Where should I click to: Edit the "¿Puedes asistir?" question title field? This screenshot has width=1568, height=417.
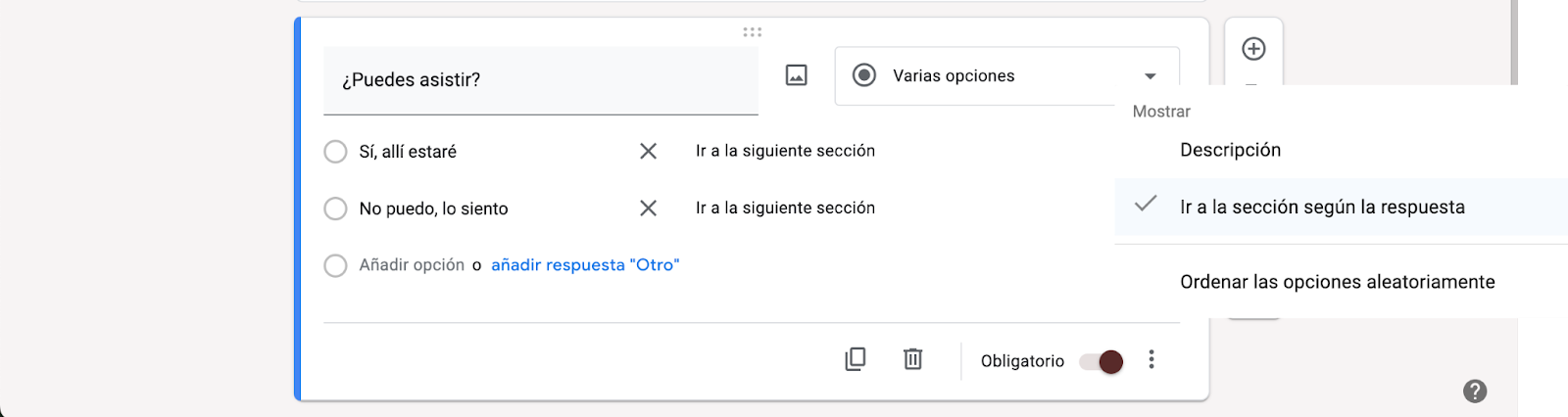click(x=540, y=80)
